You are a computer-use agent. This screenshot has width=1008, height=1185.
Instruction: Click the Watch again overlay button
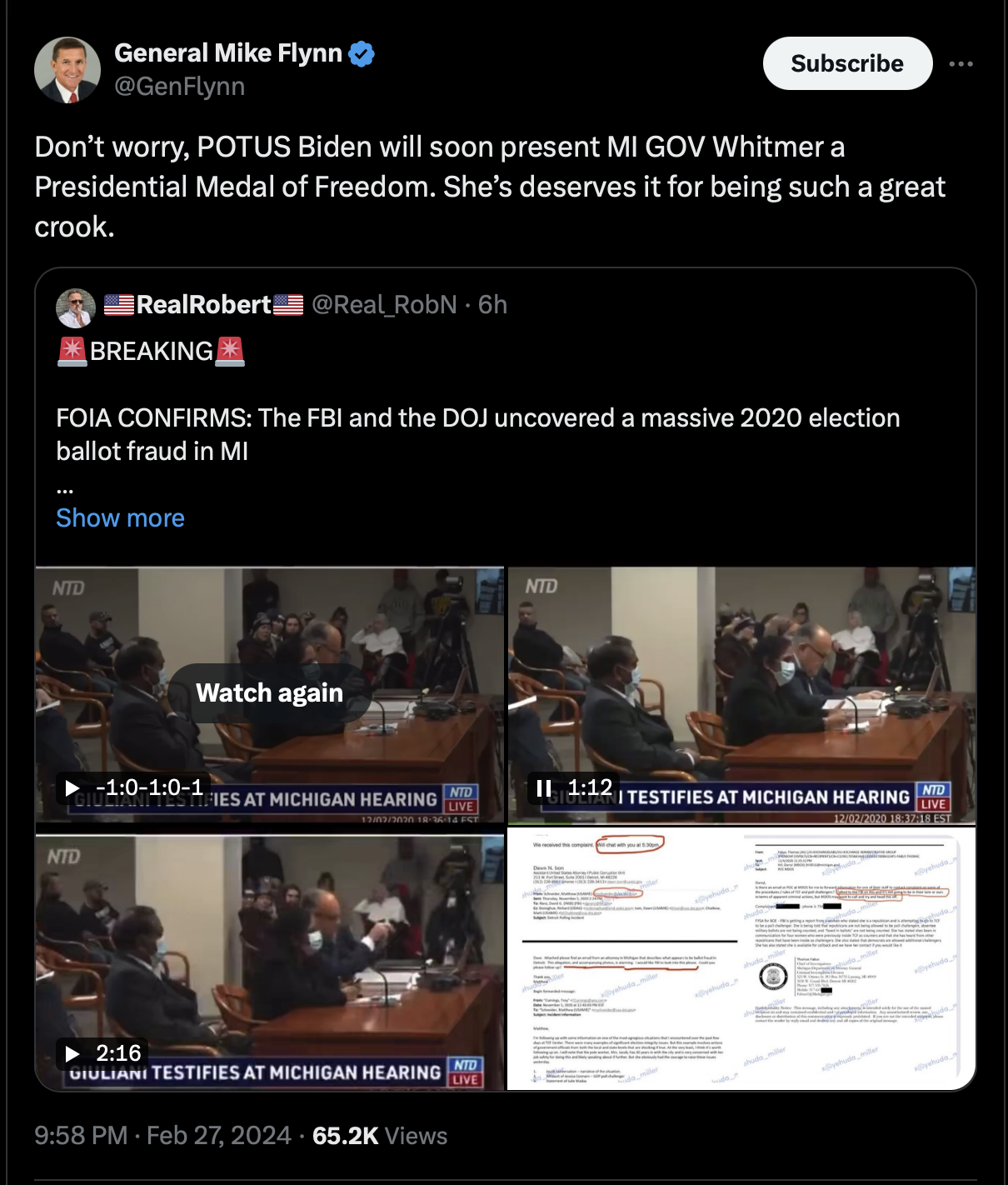coord(270,693)
